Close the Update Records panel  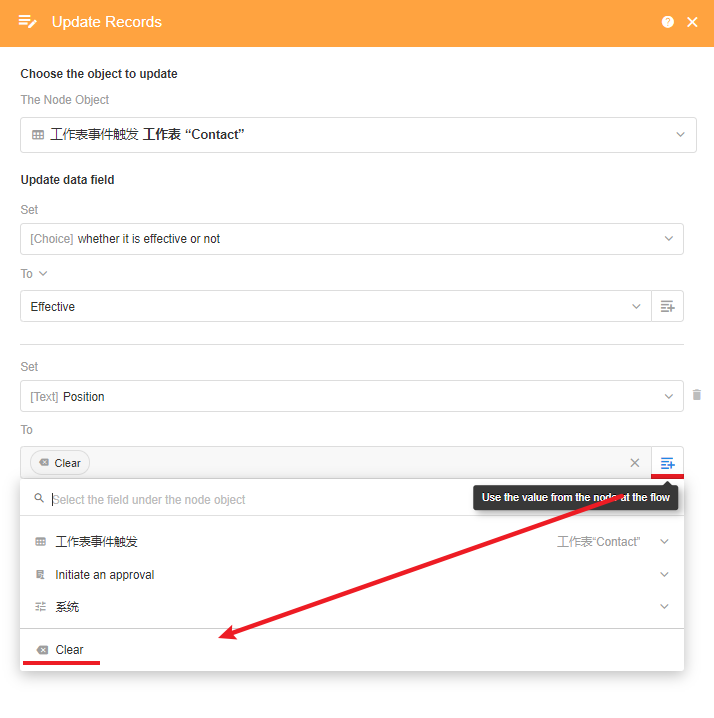pos(692,22)
